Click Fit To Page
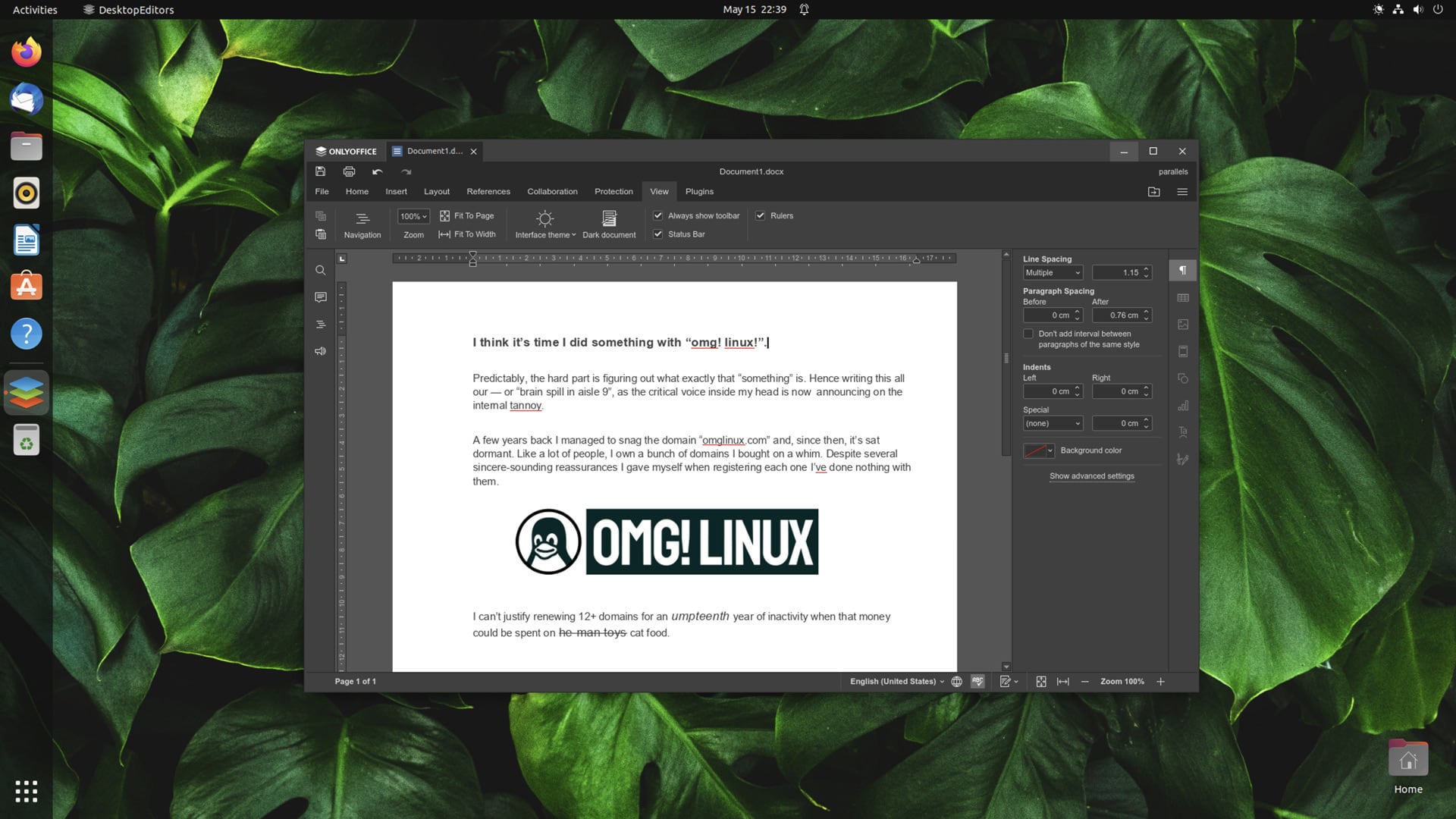The height and width of the screenshot is (819, 1456). 466,216
